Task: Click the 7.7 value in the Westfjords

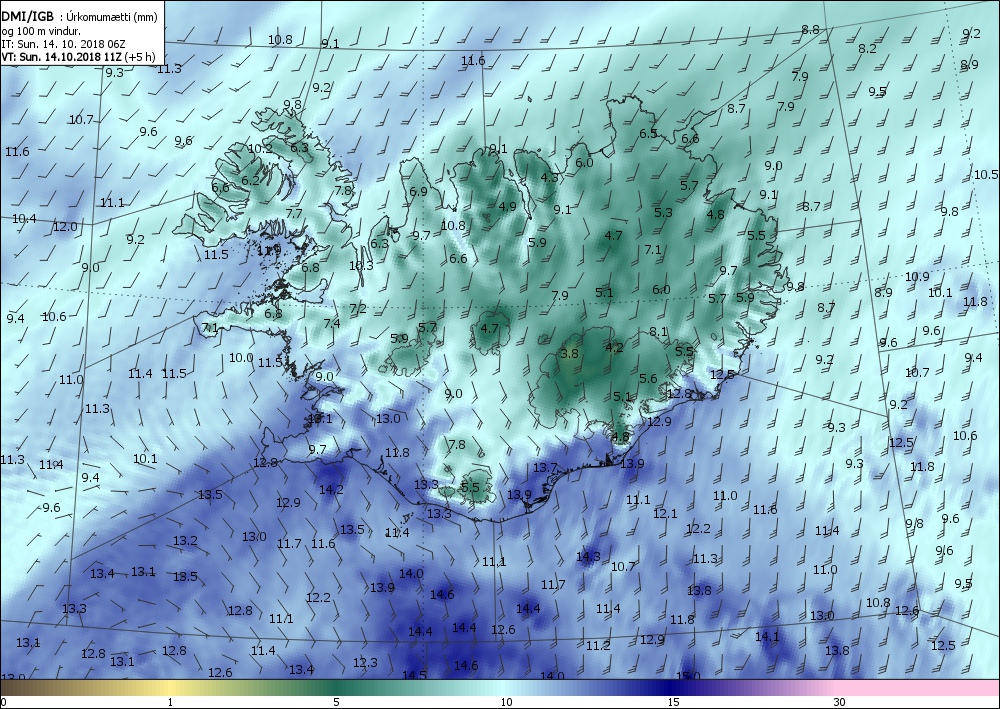Action: click(294, 213)
